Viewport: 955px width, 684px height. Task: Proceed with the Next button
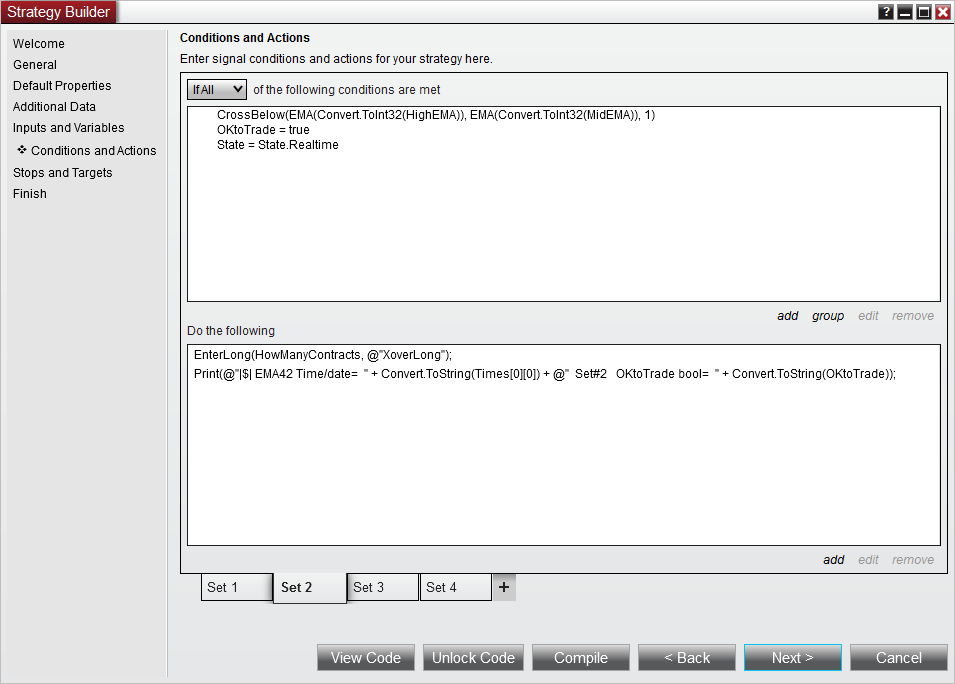[x=792, y=658]
